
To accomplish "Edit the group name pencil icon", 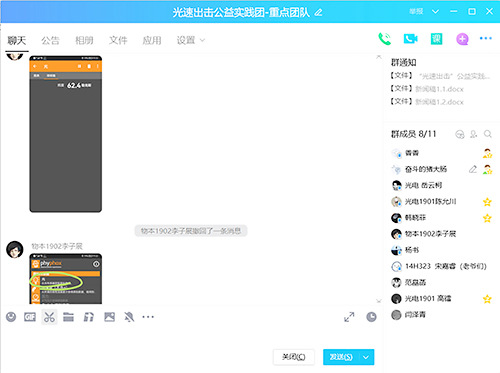I will 318,13.
